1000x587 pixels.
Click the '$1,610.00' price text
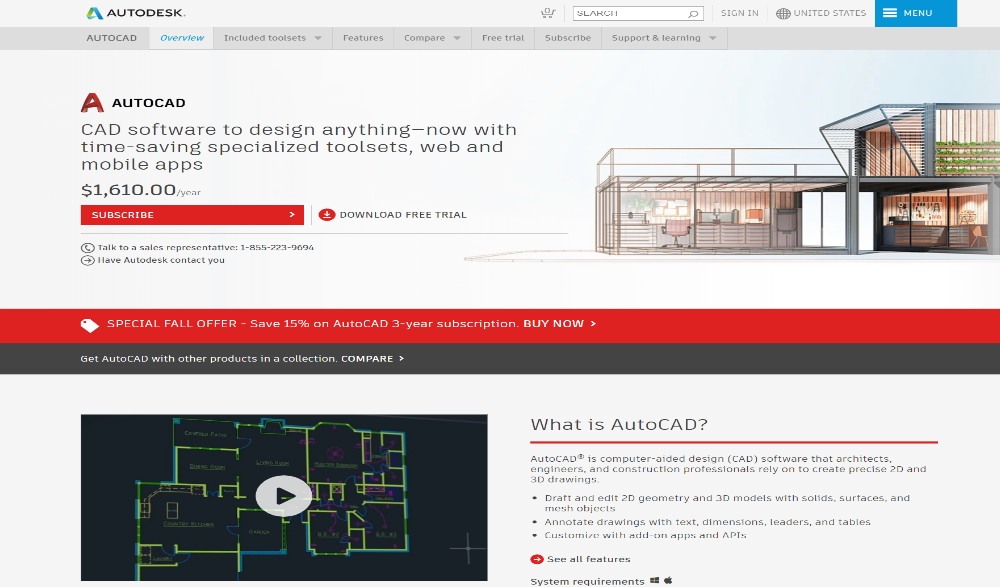click(x=128, y=190)
